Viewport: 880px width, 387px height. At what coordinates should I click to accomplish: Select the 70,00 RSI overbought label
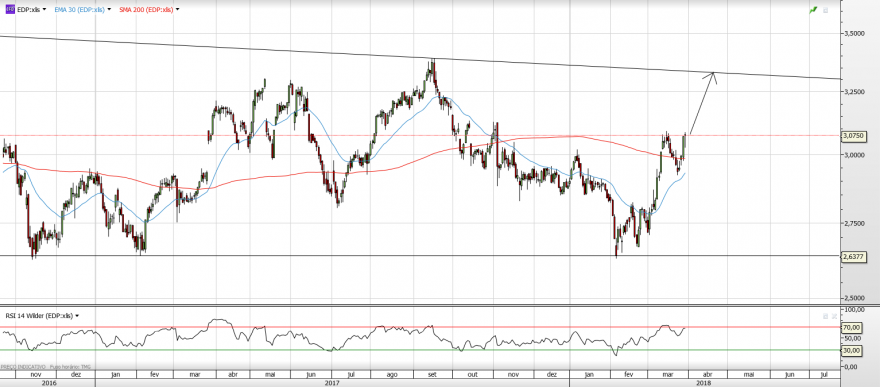pyautogui.click(x=852, y=327)
